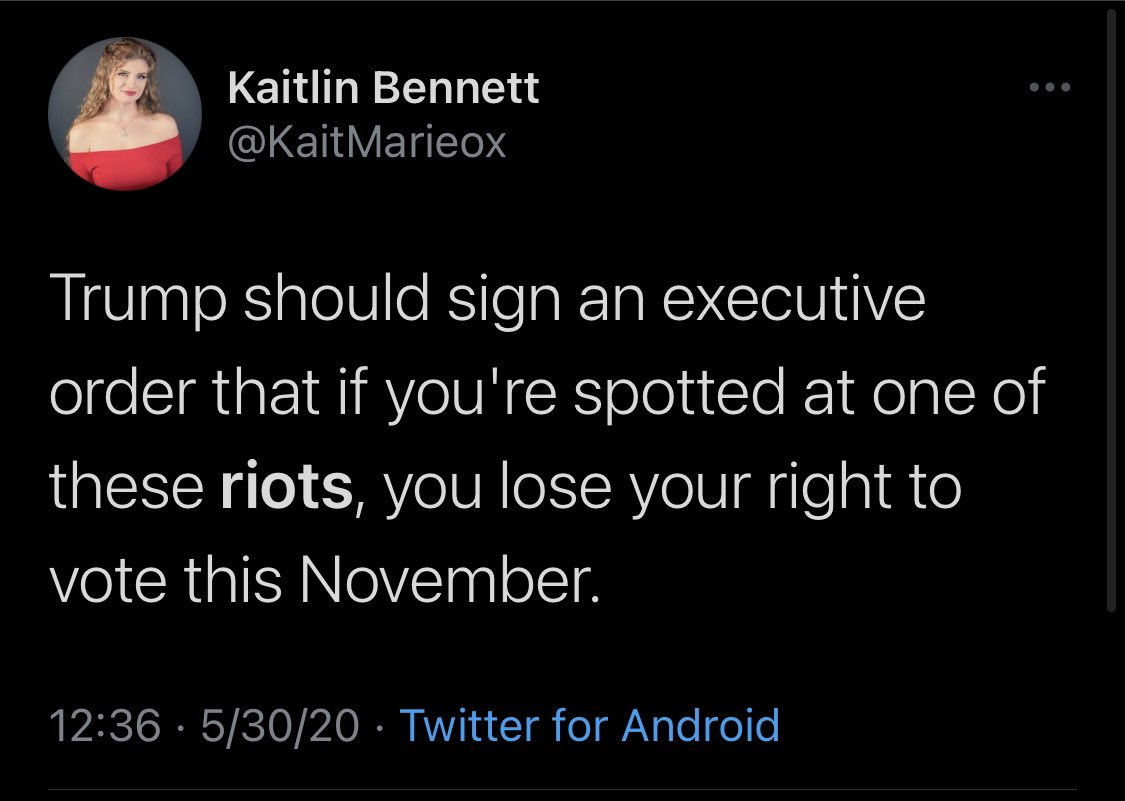Select the @KaitMarieox handle
Viewport: 1125px width, 801px height.
(367, 143)
